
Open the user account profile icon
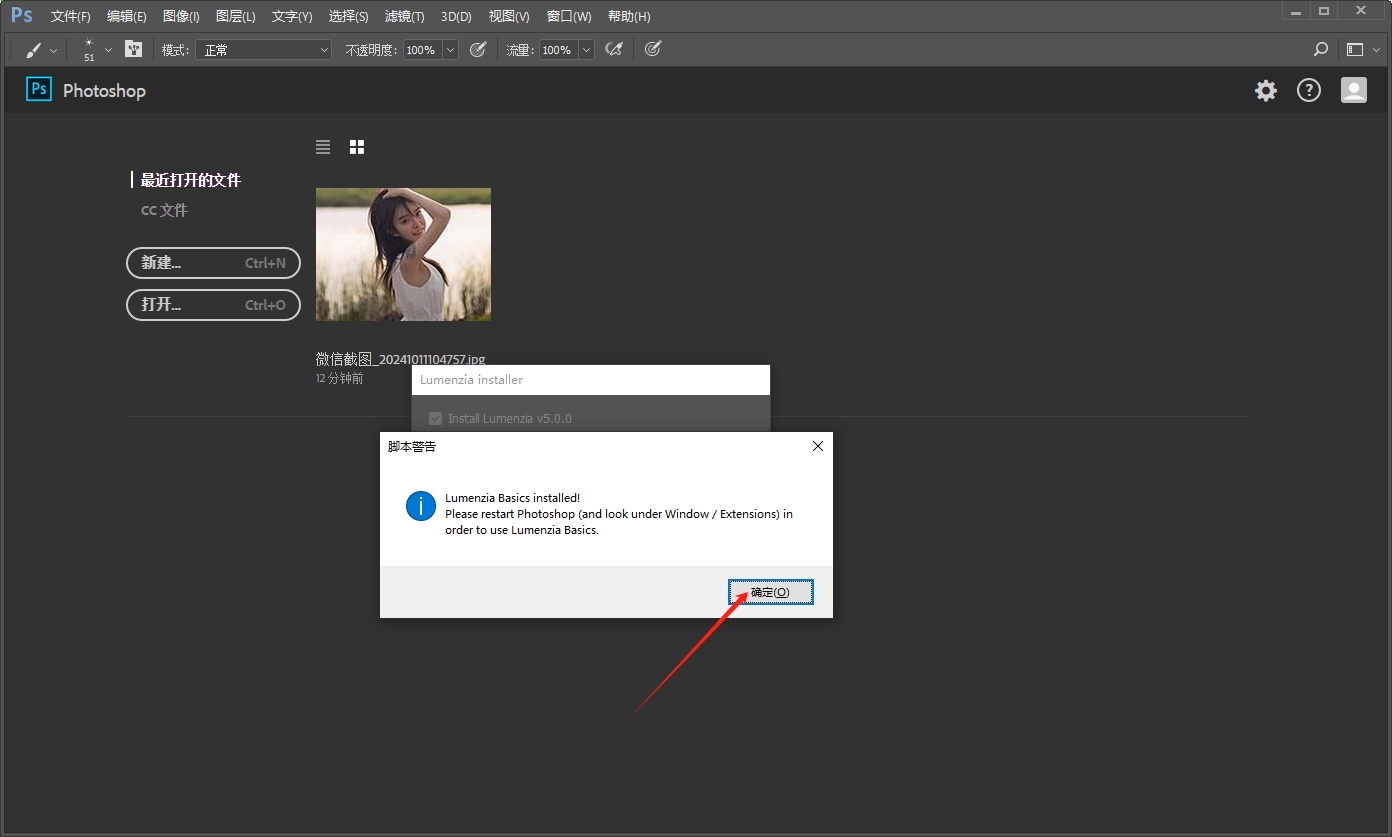point(1354,91)
